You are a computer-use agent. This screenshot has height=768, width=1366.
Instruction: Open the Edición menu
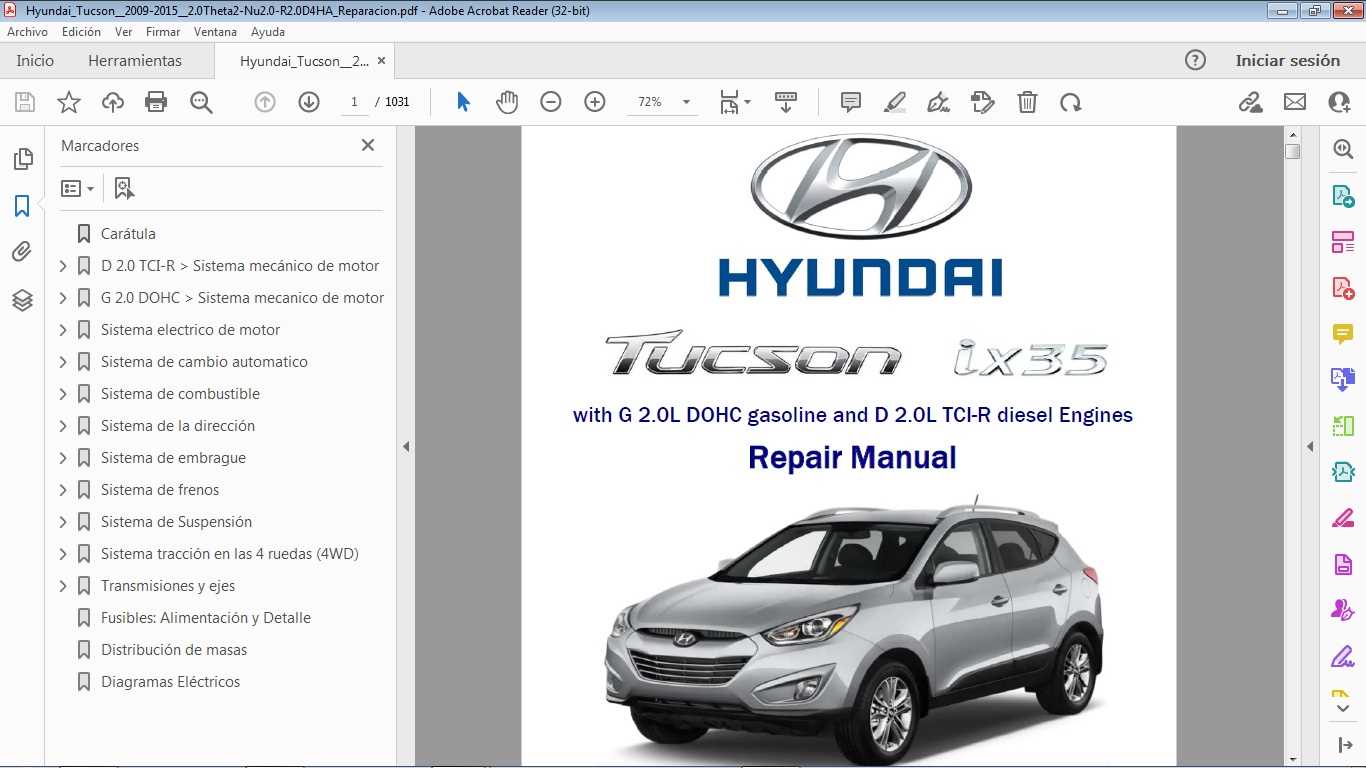tap(81, 32)
